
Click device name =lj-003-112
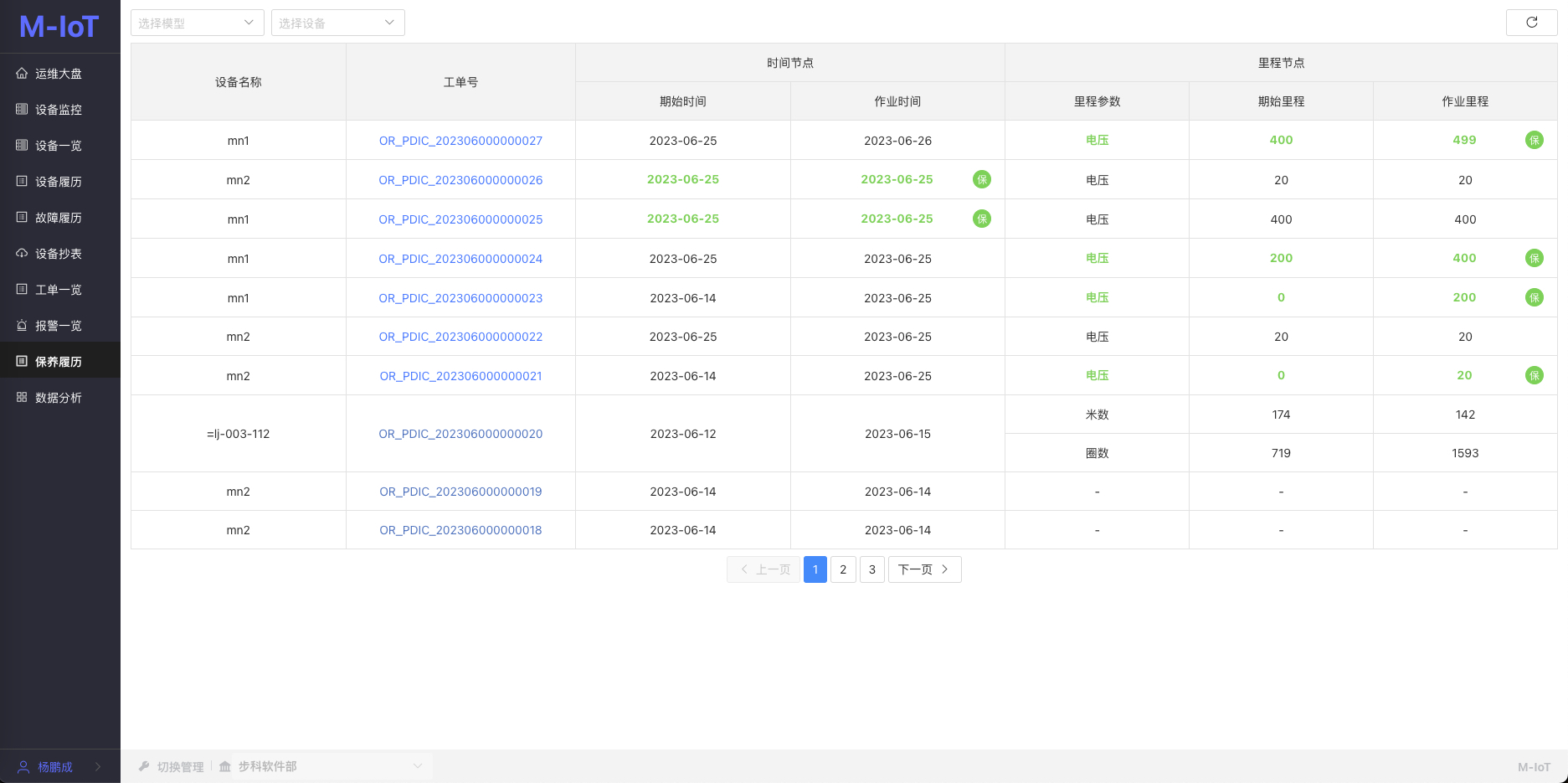coord(239,434)
